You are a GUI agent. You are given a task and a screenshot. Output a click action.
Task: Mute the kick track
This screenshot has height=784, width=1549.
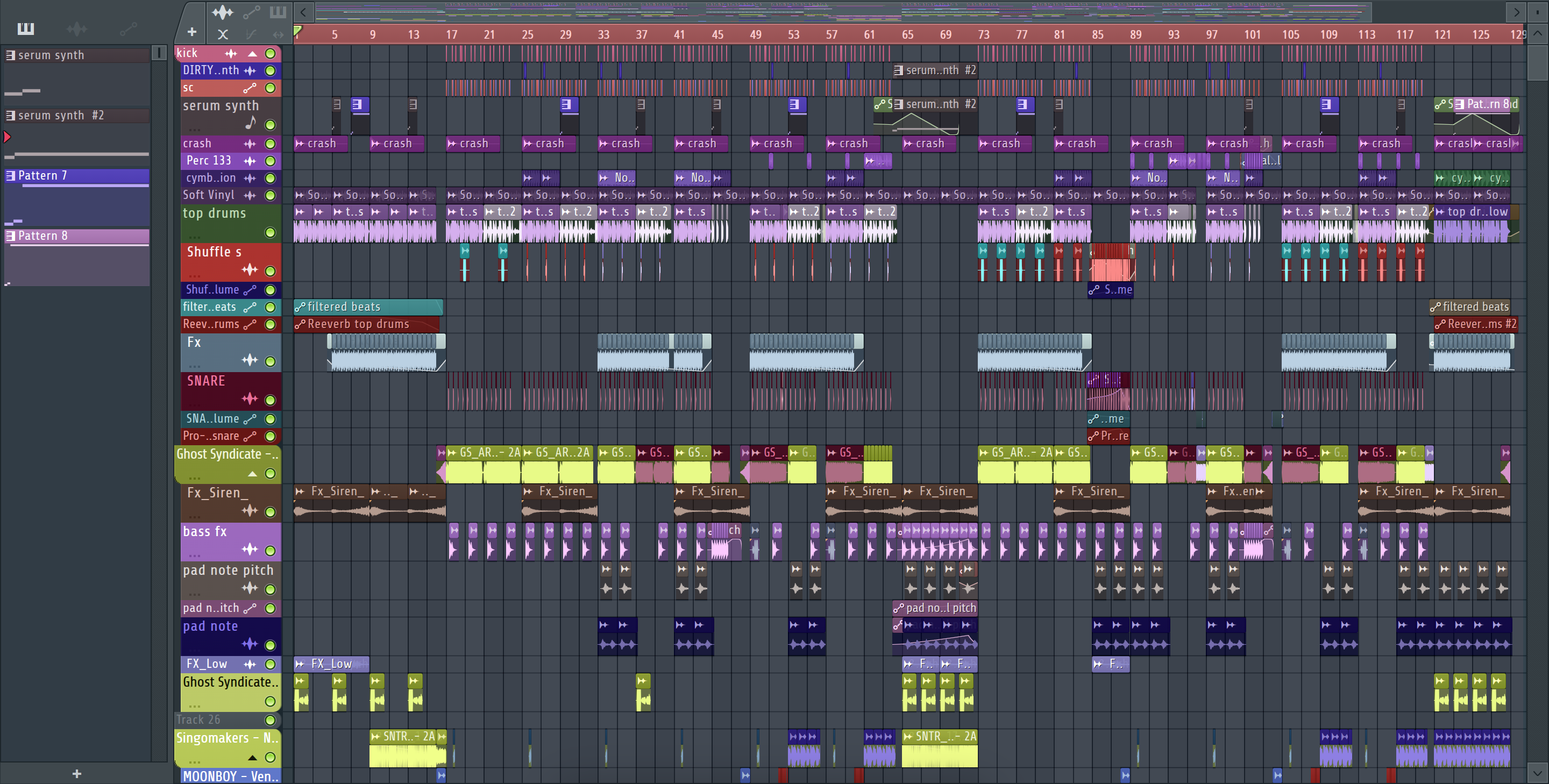270,54
